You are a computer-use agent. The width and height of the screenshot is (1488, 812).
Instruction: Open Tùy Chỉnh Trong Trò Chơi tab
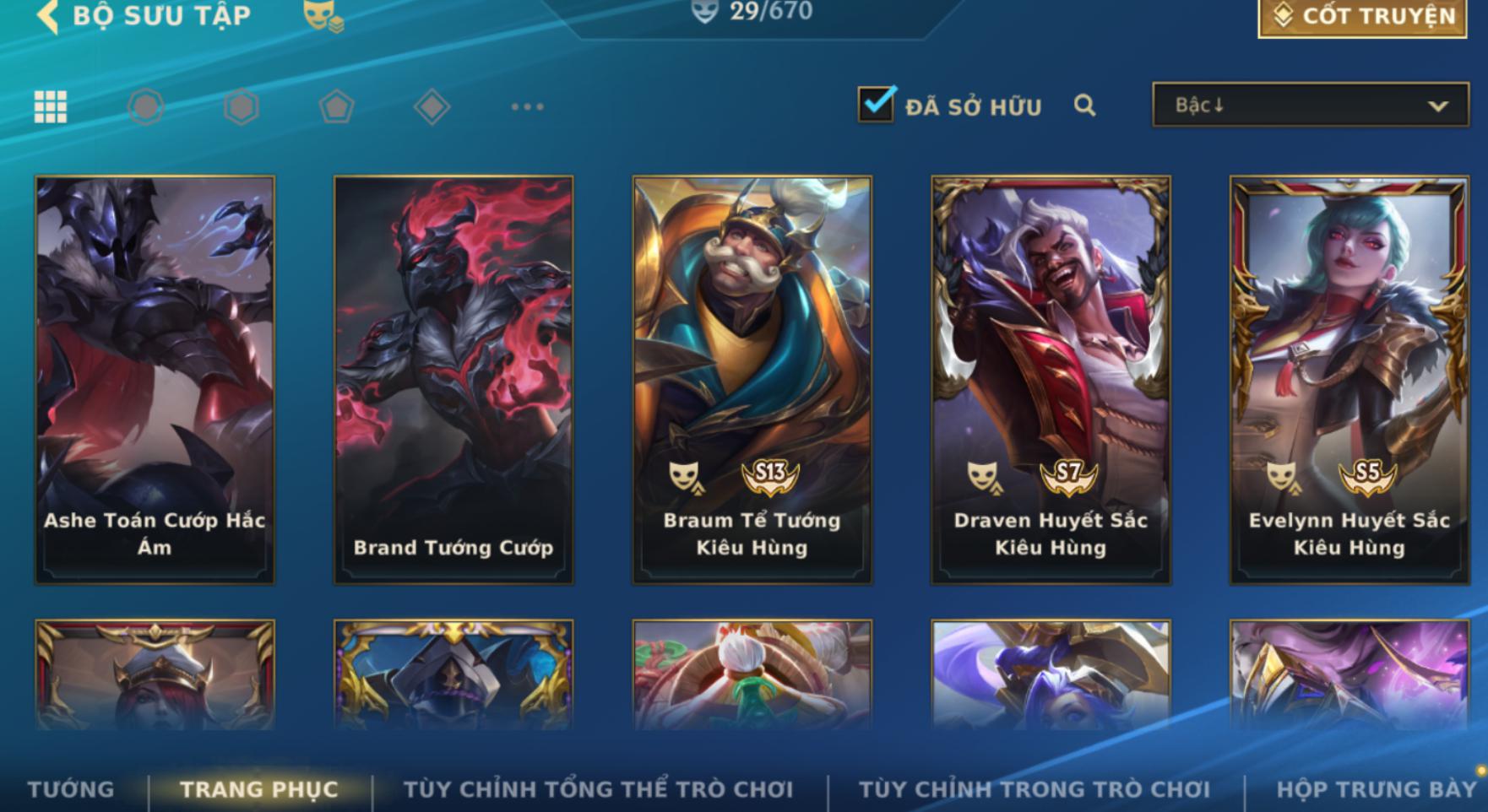point(1035,790)
